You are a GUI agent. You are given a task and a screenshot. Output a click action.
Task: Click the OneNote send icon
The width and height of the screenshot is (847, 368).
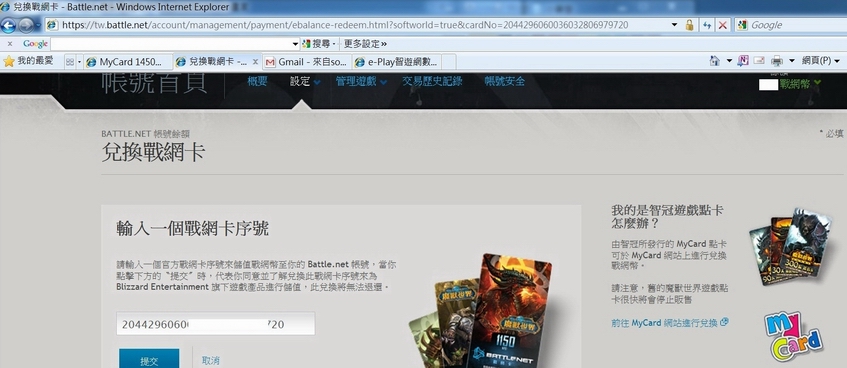743,61
